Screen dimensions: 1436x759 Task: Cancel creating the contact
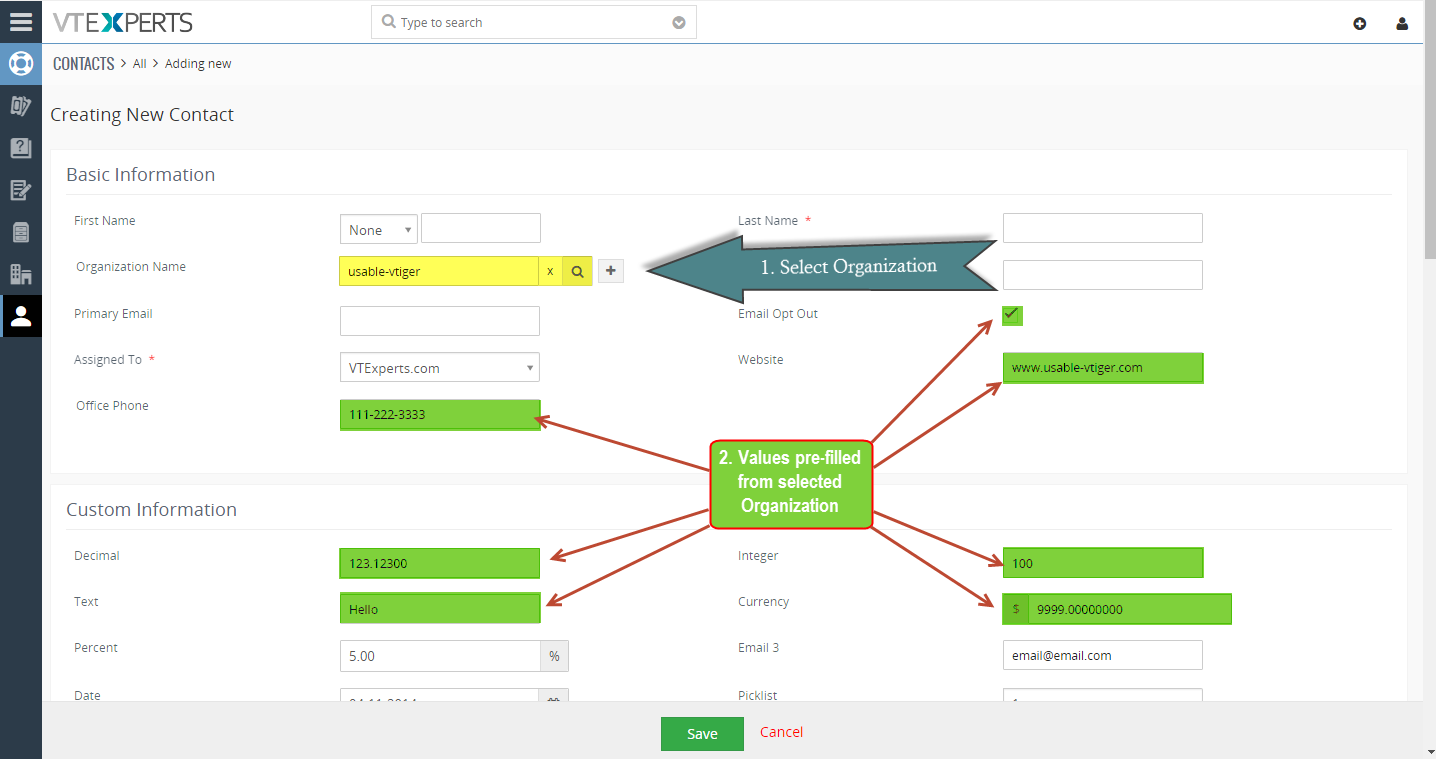[781, 732]
